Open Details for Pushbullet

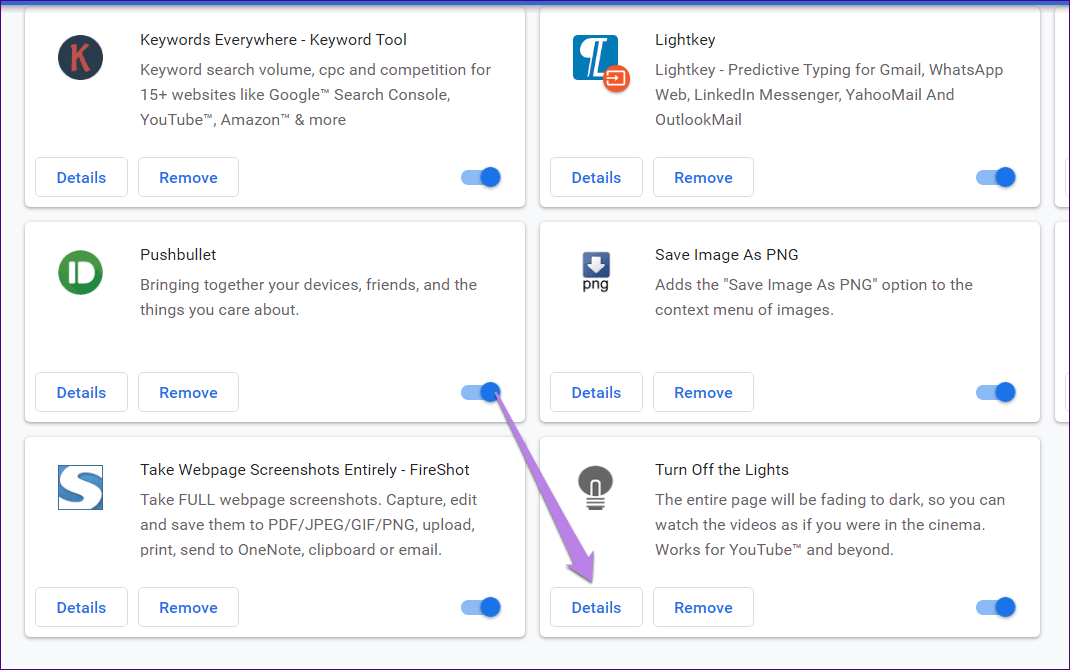point(81,392)
